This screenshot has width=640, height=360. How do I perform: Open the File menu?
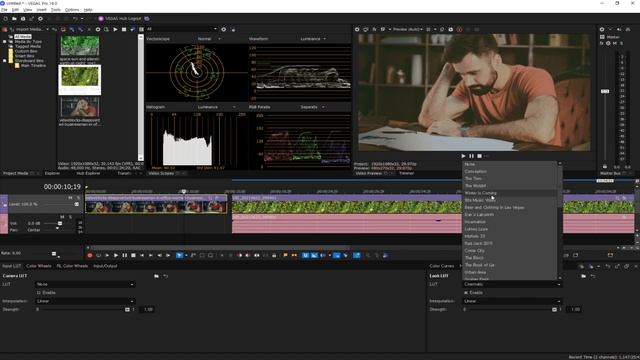[x=4, y=10]
